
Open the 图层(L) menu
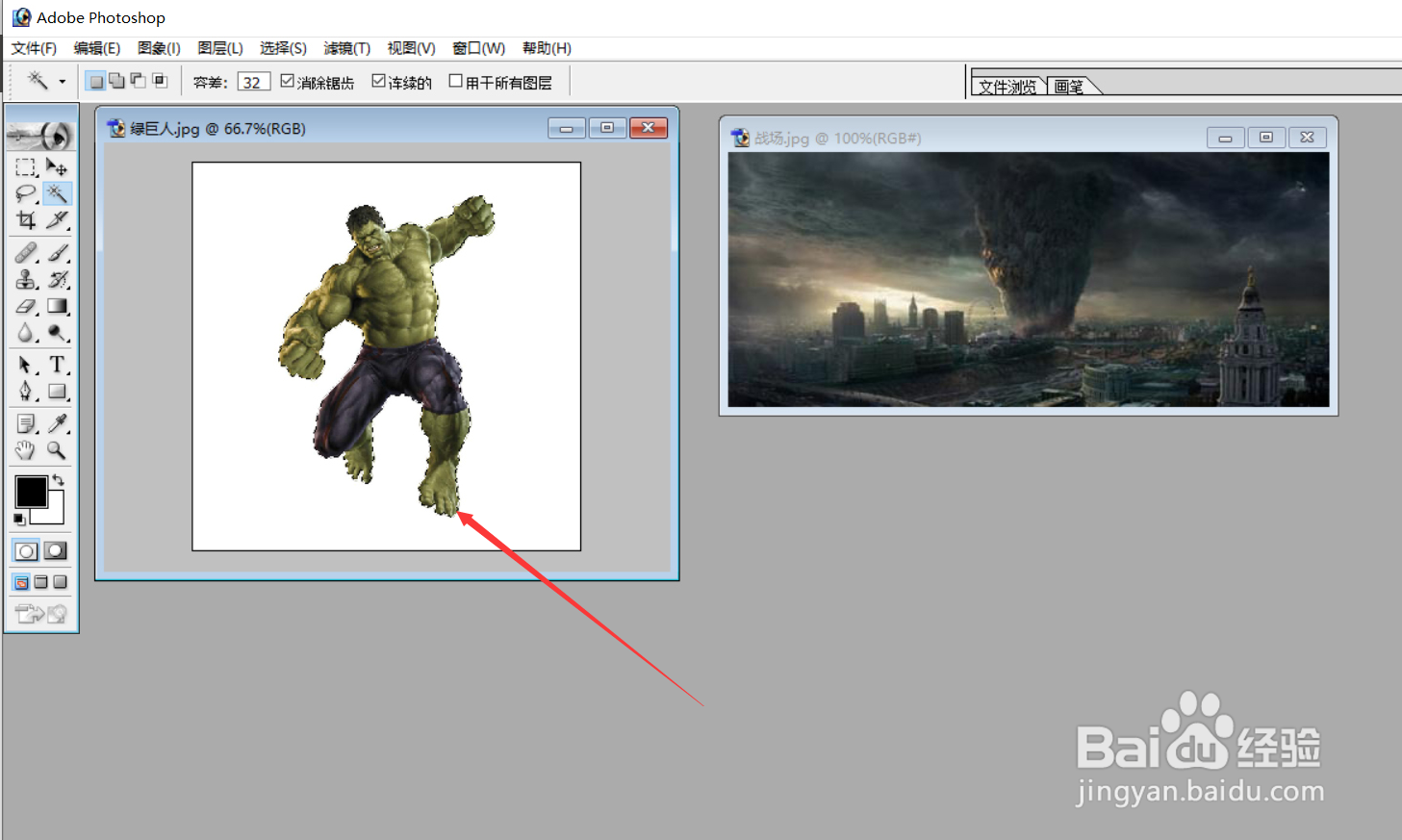tap(220, 48)
